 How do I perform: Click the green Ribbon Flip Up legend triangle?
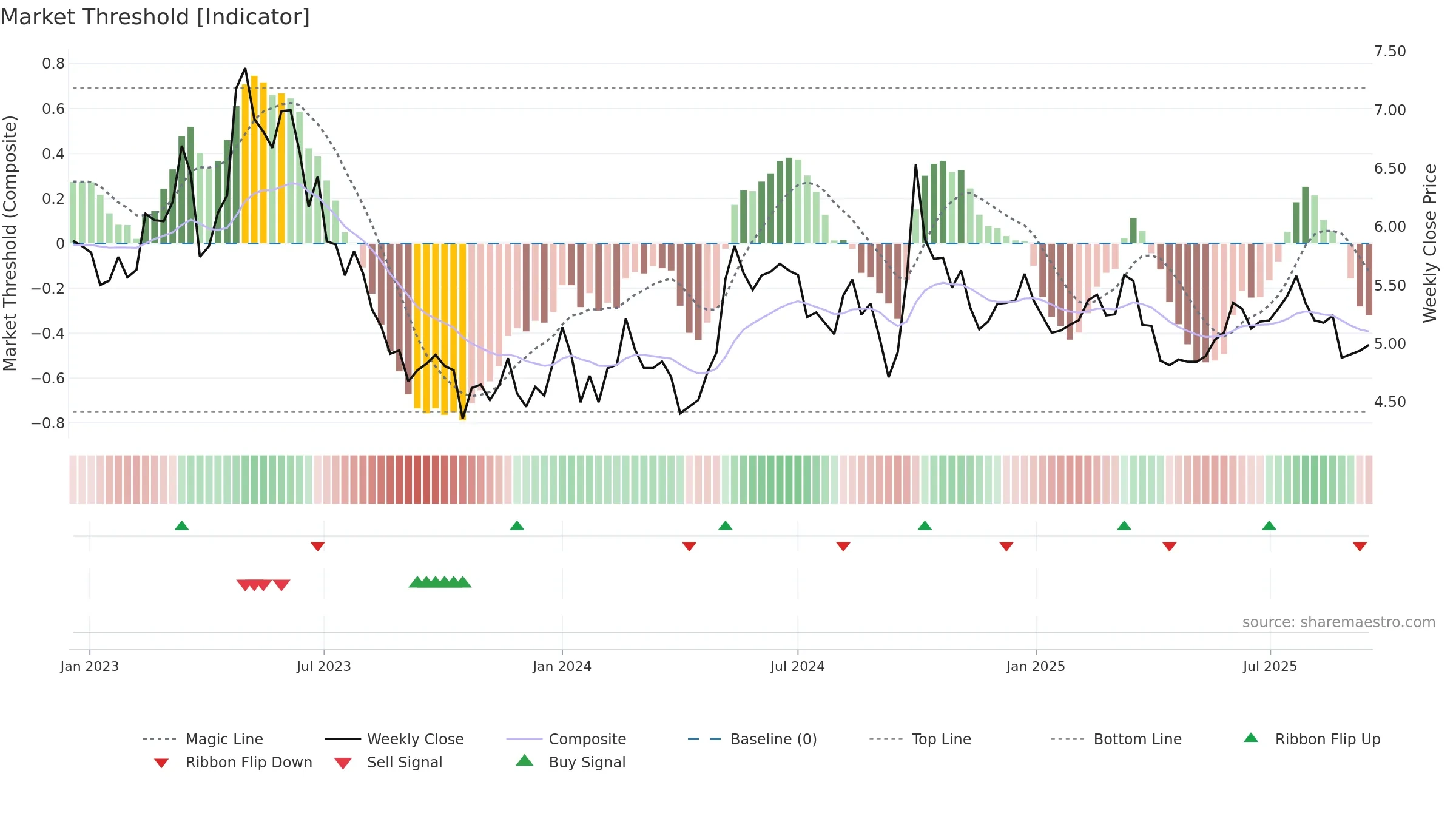click(x=1251, y=738)
